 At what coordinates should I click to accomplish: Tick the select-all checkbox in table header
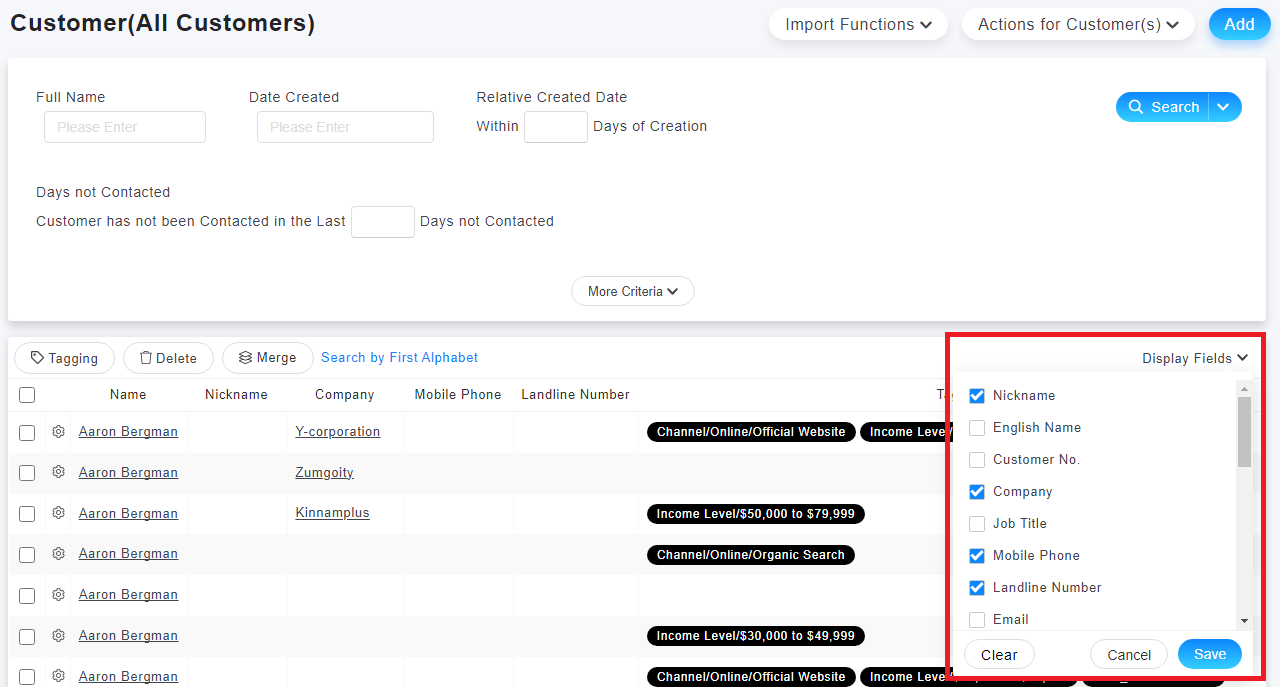click(27, 395)
